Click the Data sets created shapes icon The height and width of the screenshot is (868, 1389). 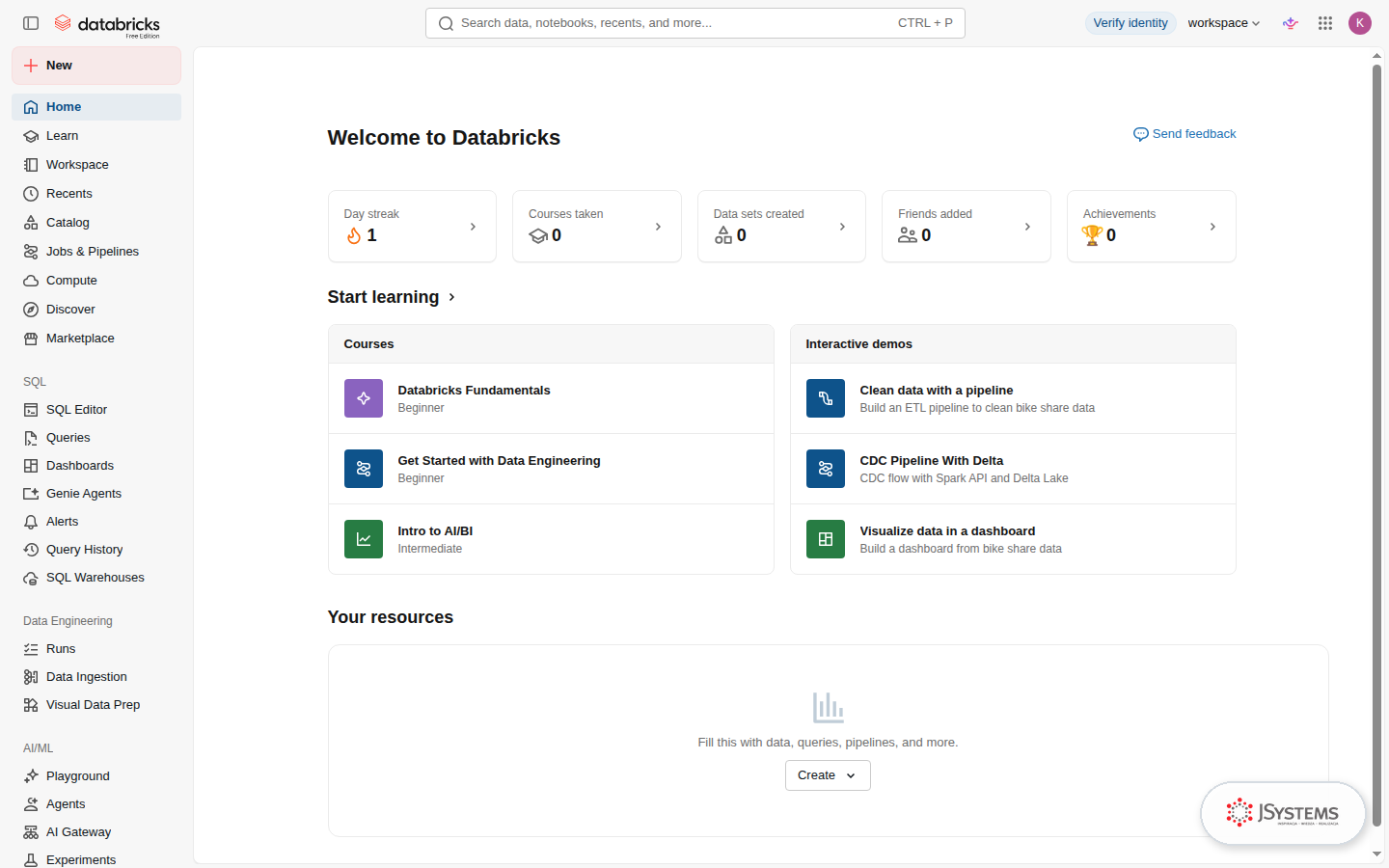pos(723,235)
